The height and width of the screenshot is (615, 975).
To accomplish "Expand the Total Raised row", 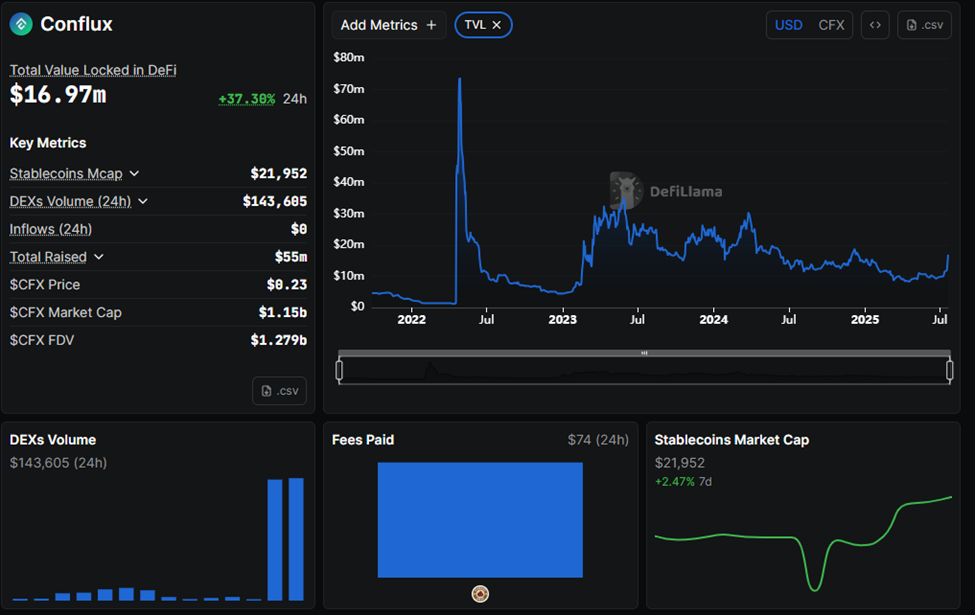I will 98,257.
